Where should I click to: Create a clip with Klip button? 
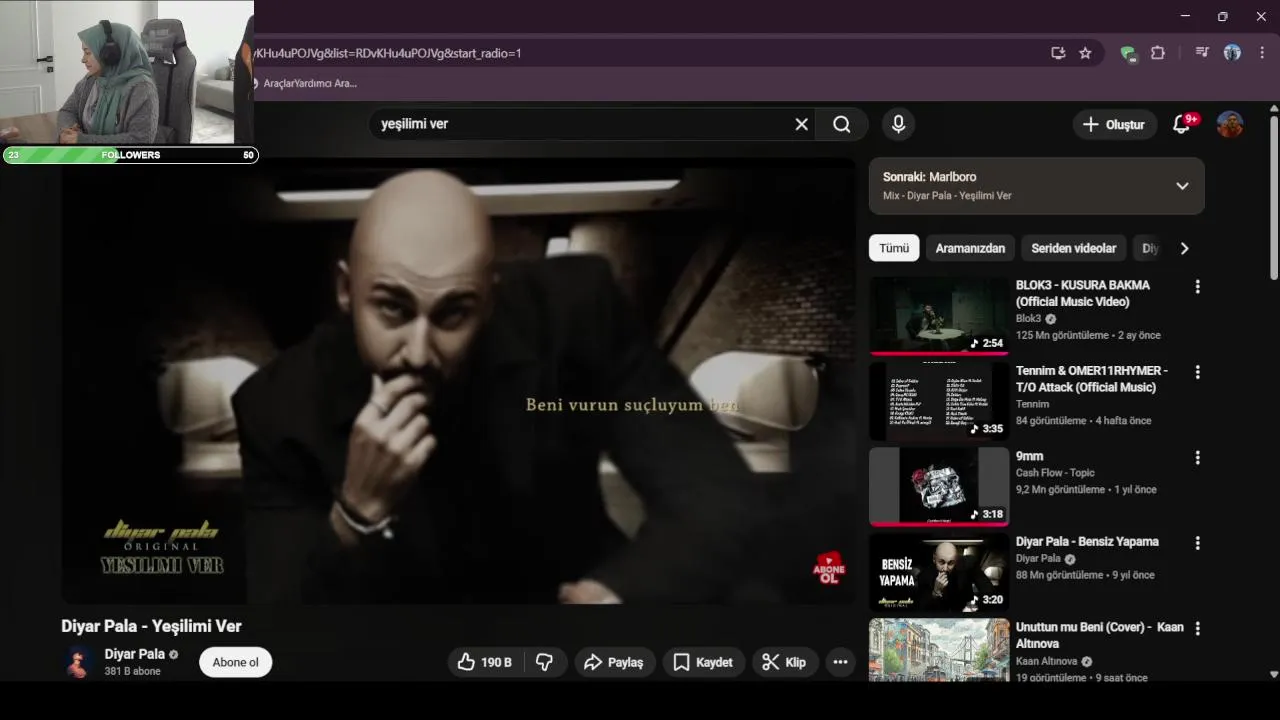[785, 662]
